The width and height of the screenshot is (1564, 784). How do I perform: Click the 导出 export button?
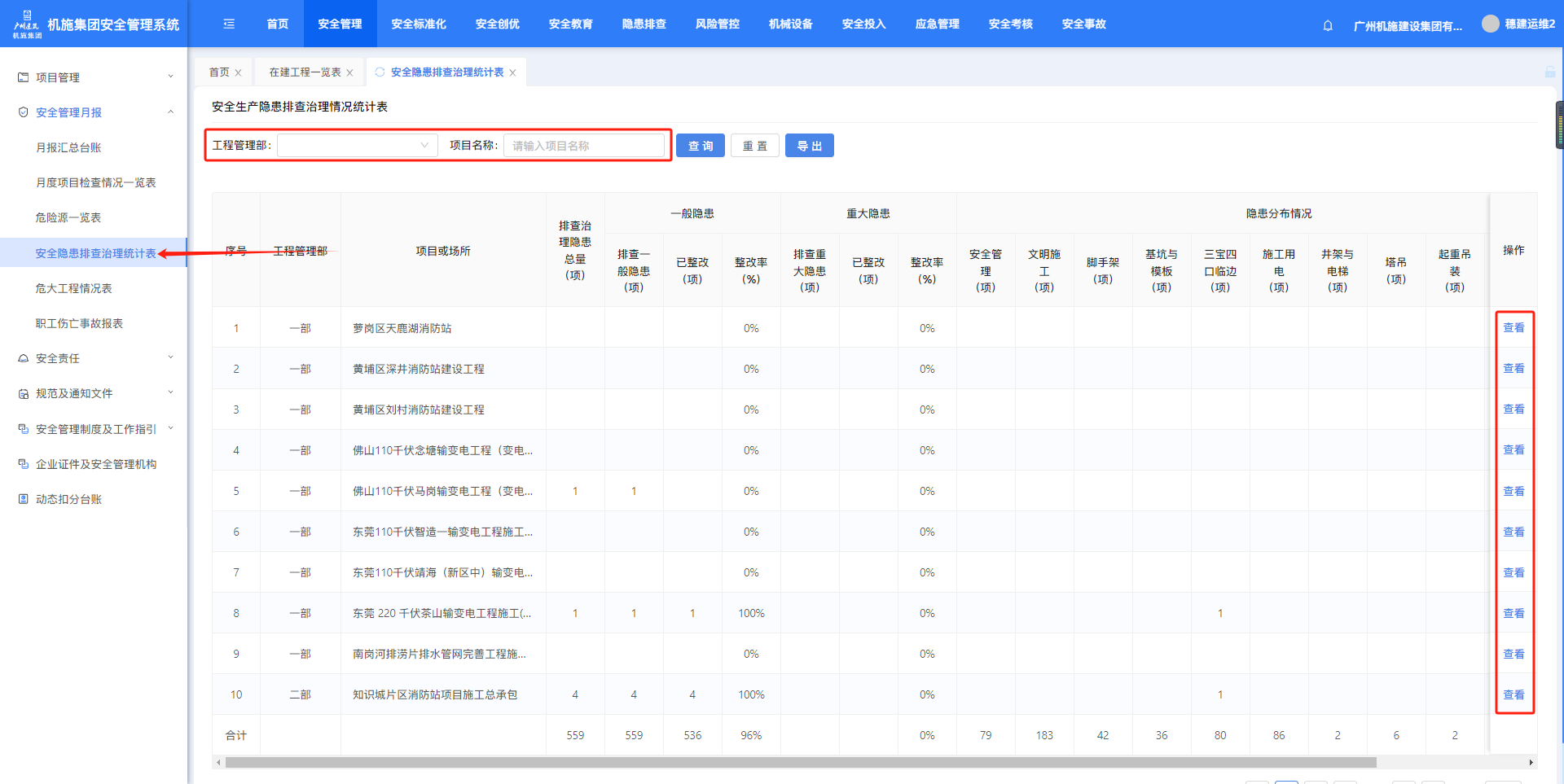(x=809, y=146)
